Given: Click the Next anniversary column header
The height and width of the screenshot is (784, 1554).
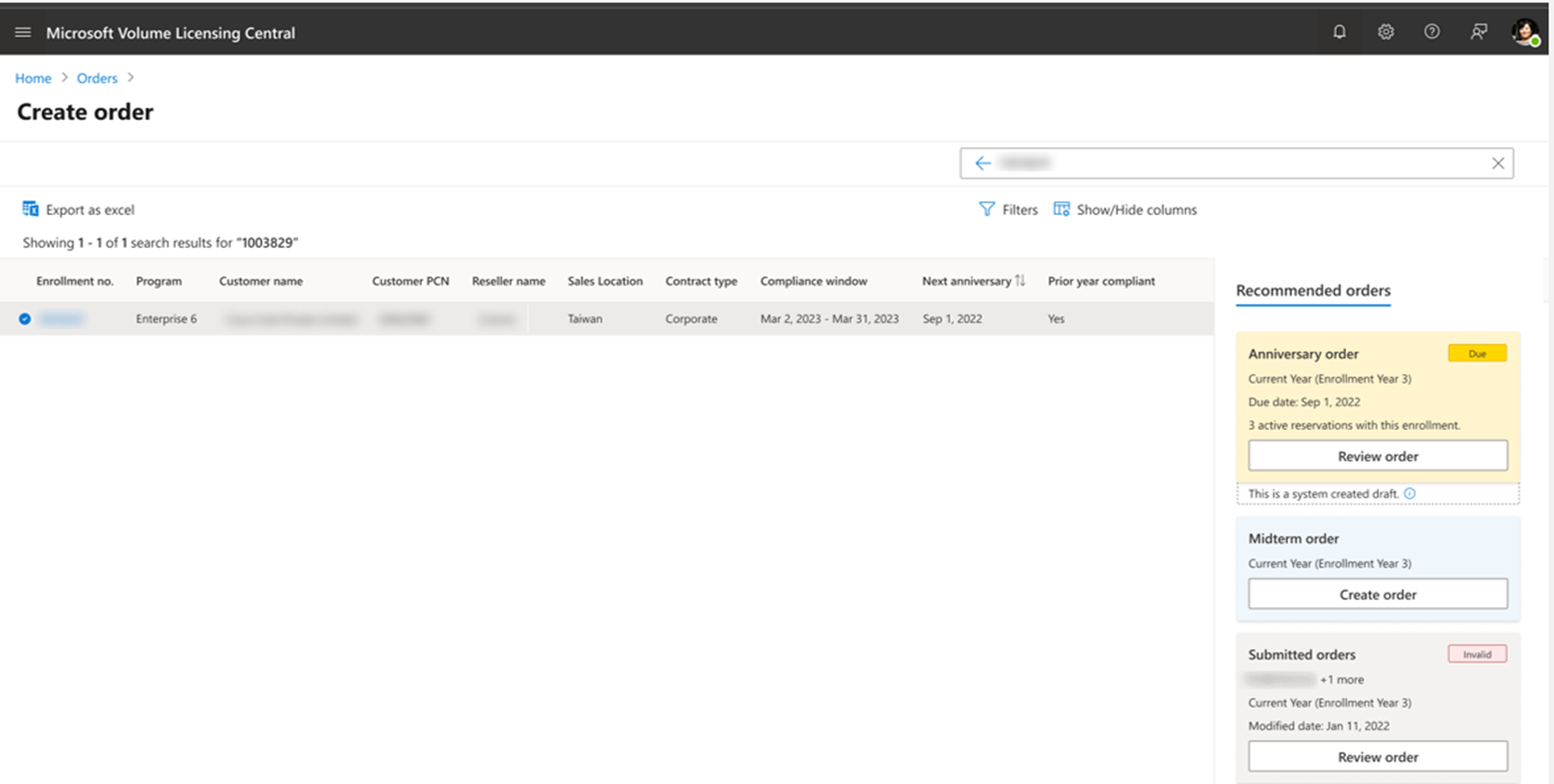Looking at the screenshot, I should tap(966, 280).
